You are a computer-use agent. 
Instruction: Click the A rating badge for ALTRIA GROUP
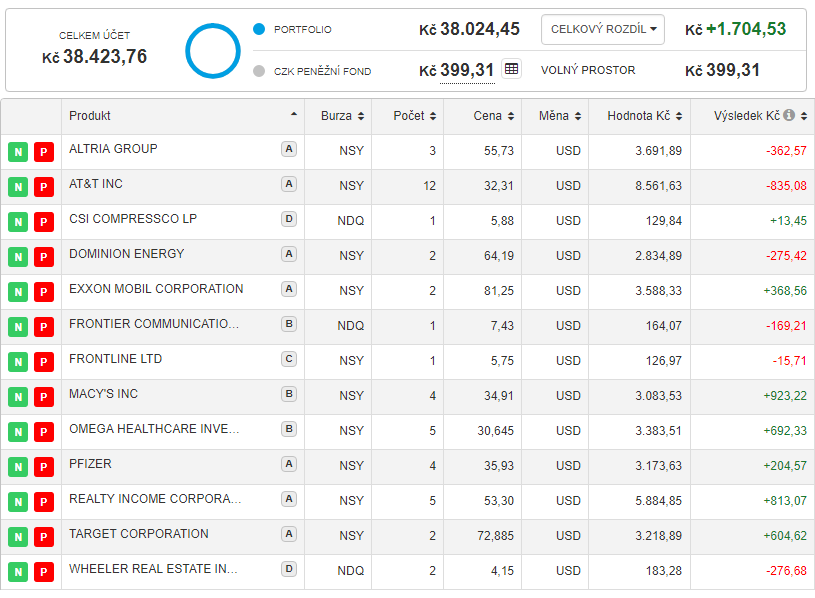pyautogui.click(x=289, y=149)
